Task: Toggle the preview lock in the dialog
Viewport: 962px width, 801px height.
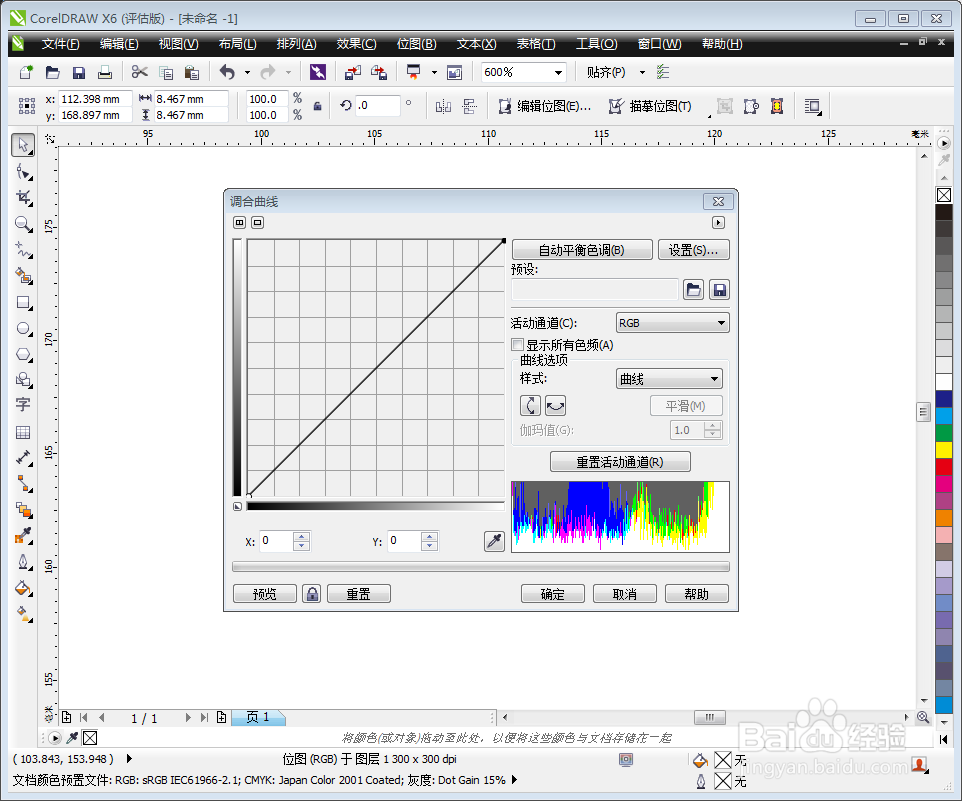Action: coord(311,593)
